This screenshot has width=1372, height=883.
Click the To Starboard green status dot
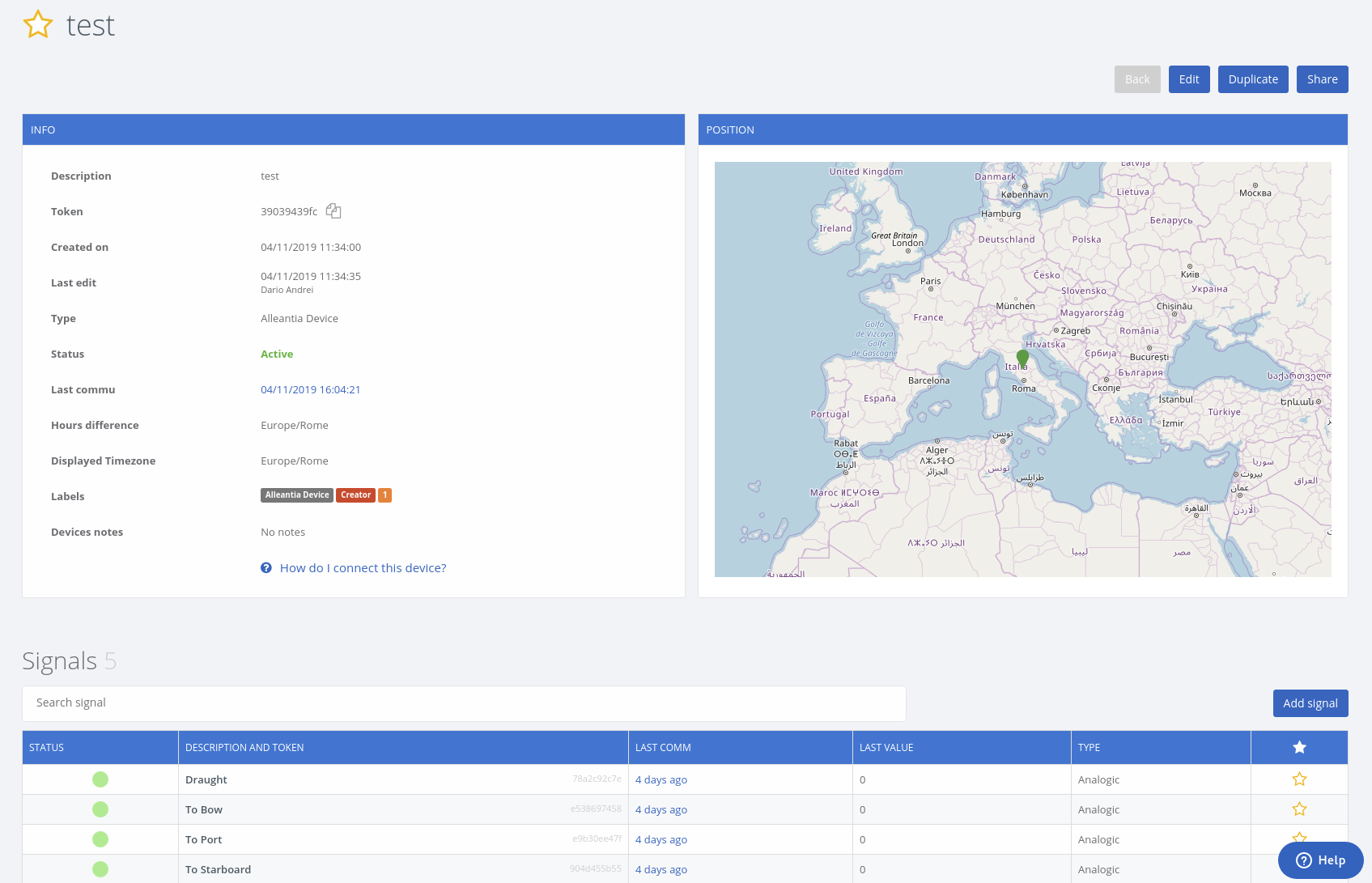(x=100, y=869)
